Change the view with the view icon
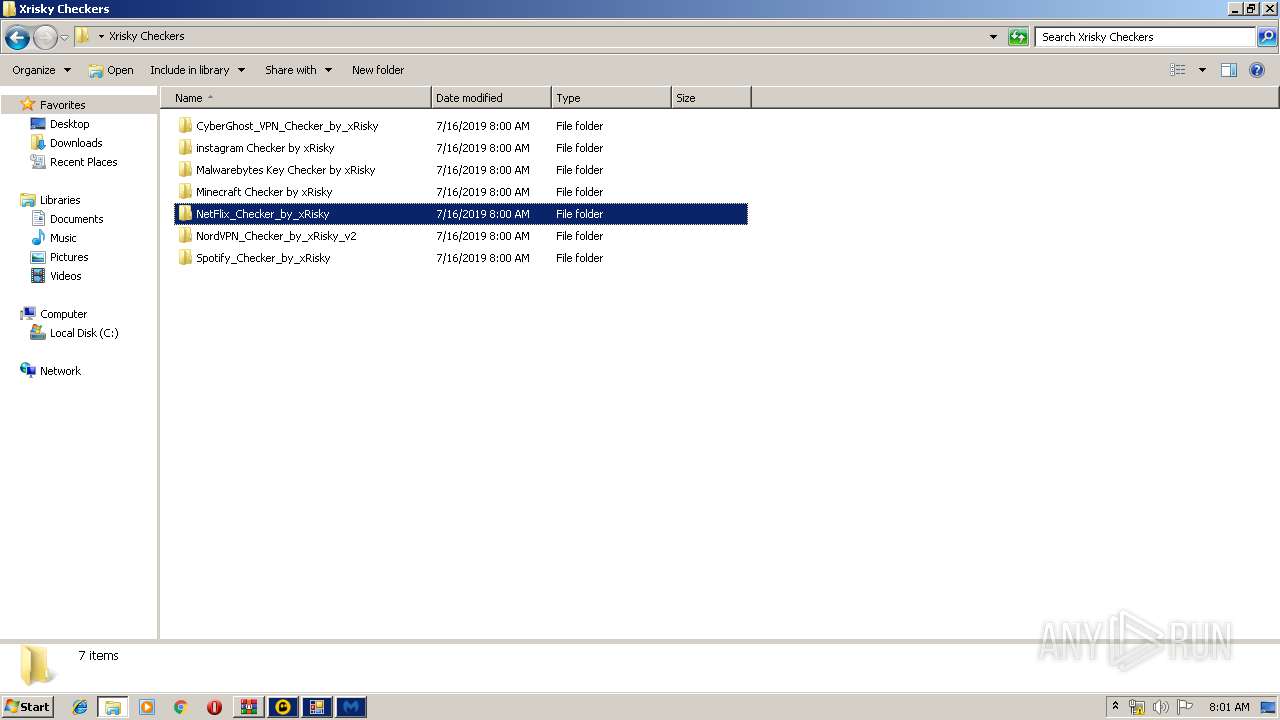Image resolution: width=1280 pixels, height=720 pixels. pyautogui.click(x=1178, y=70)
